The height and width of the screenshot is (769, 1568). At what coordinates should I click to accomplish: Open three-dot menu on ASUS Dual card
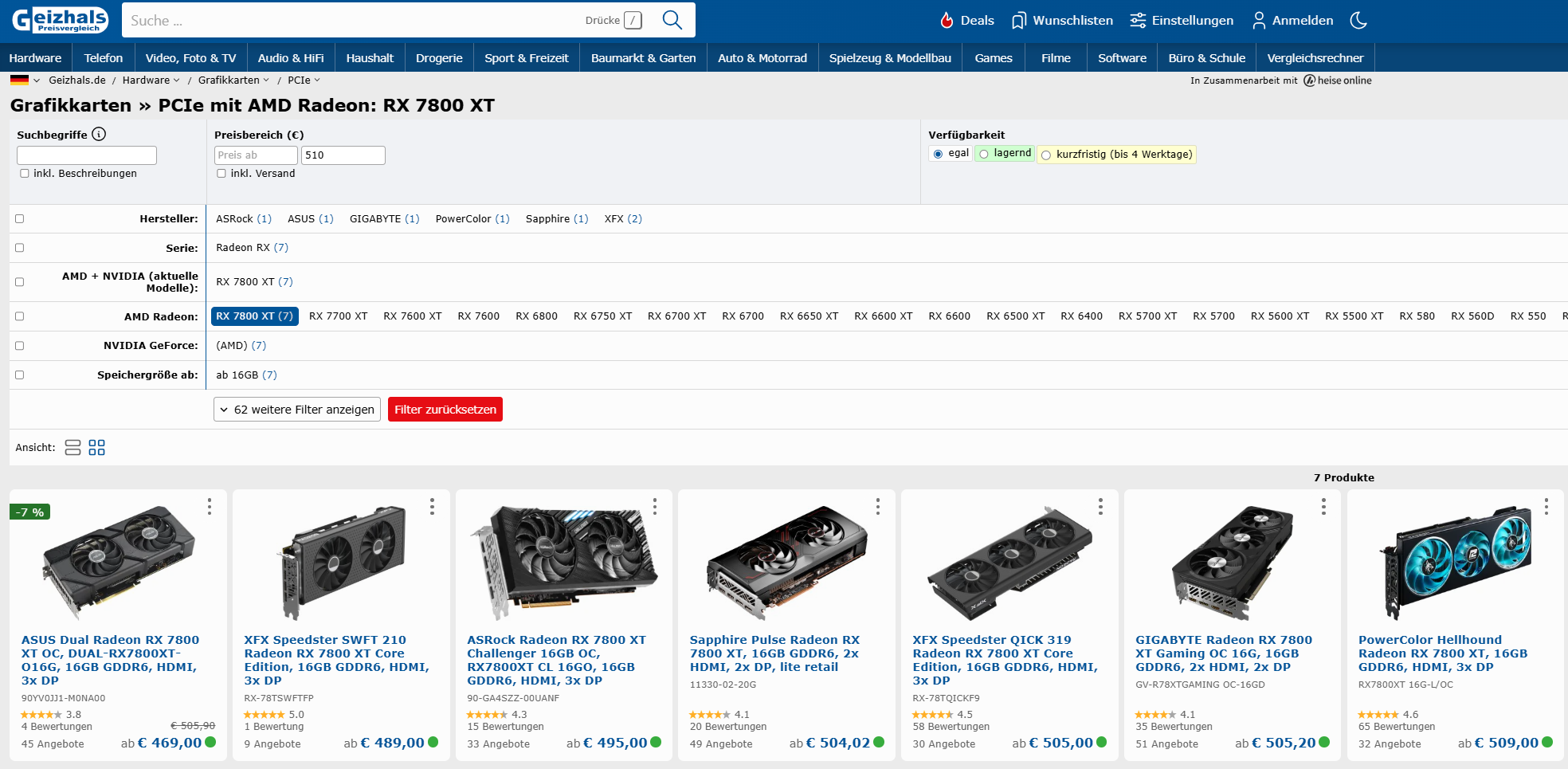[210, 506]
